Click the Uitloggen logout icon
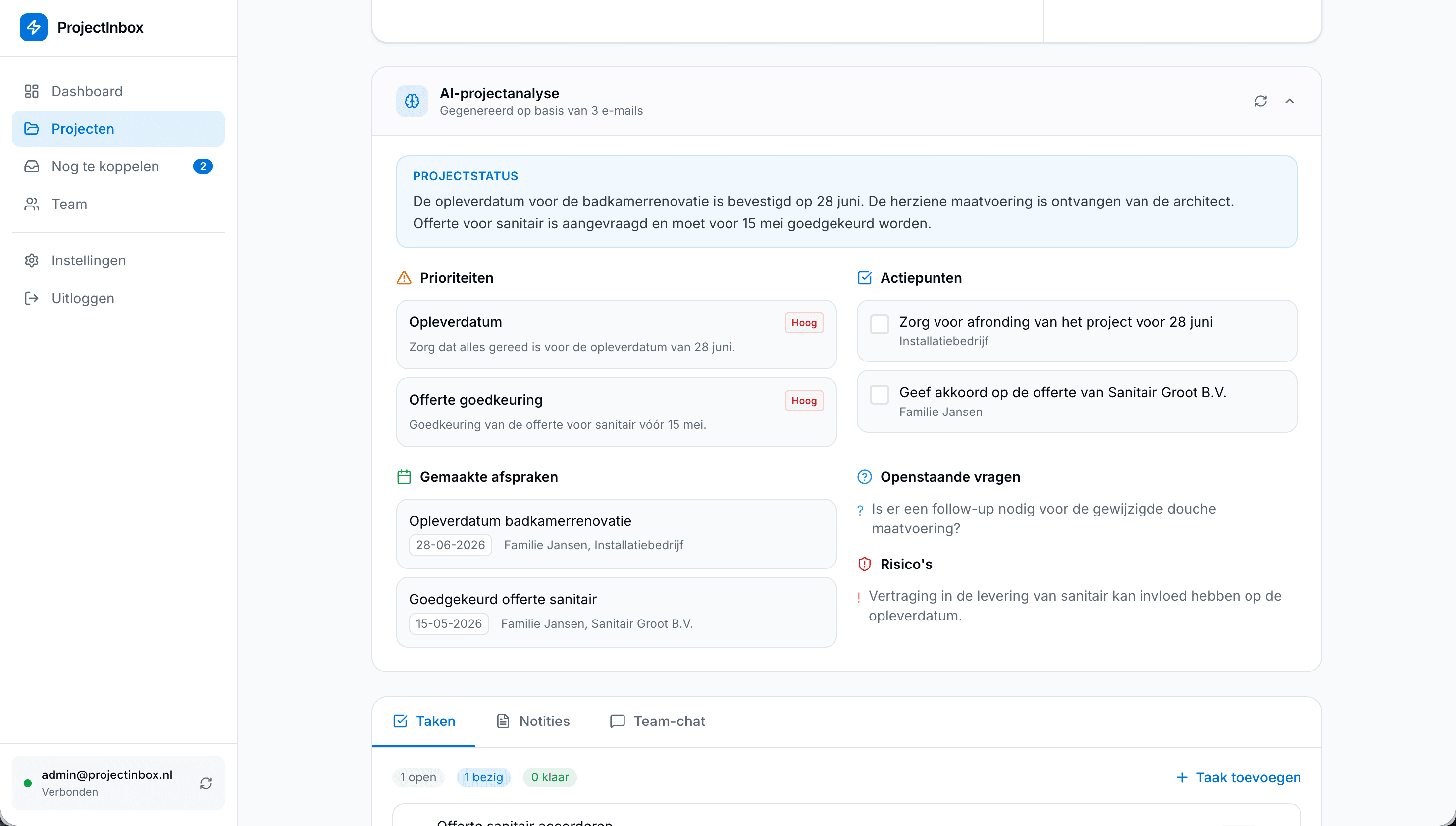This screenshot has height=826, width=1456. click(x=32, y=297)
